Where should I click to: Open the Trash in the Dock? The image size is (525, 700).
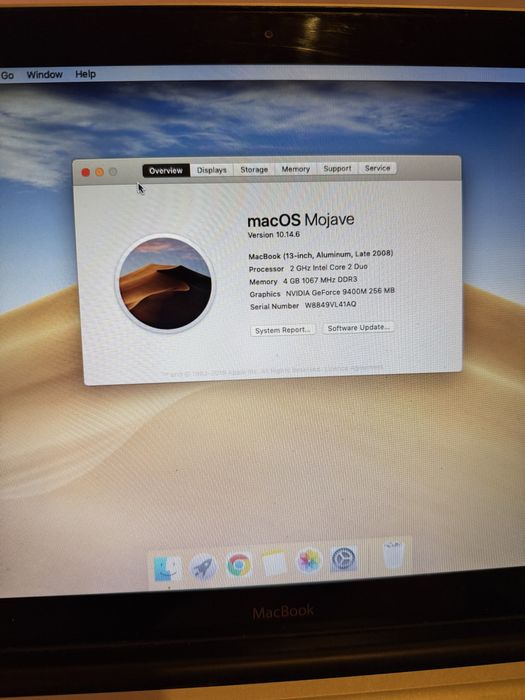tap(393, 554)
